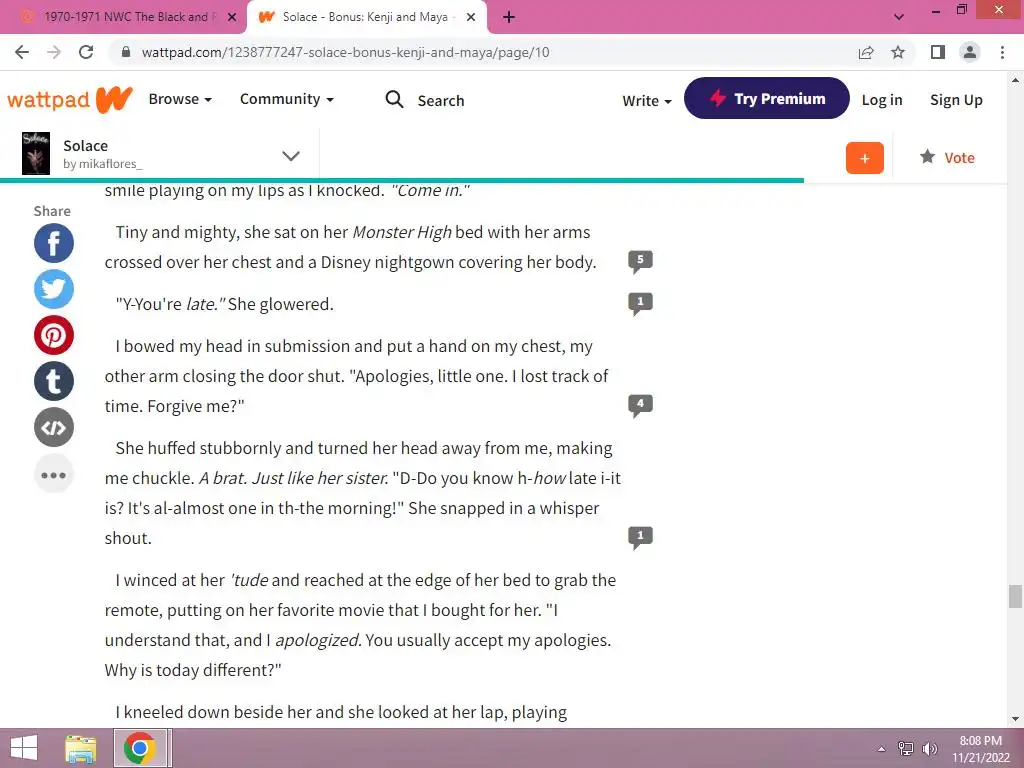Image resolution: width=1024 pixels, height=768 pixels.
Task: Go back to the previous browser page
Action: point(22,52)
